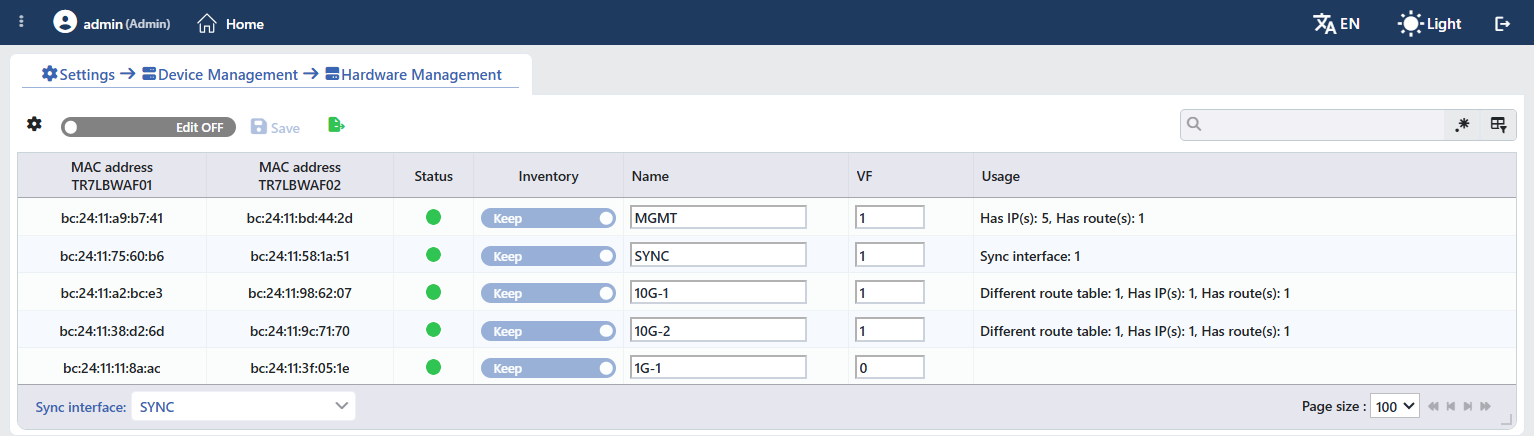Open Device Management breadcrumb link
Viewport: 1534px width, 436px height.
tap(220, 74)
